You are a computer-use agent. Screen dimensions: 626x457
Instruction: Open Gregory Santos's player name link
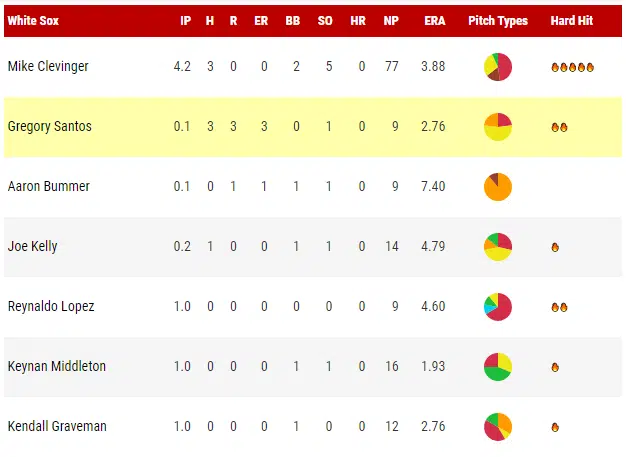coord(50,127)
